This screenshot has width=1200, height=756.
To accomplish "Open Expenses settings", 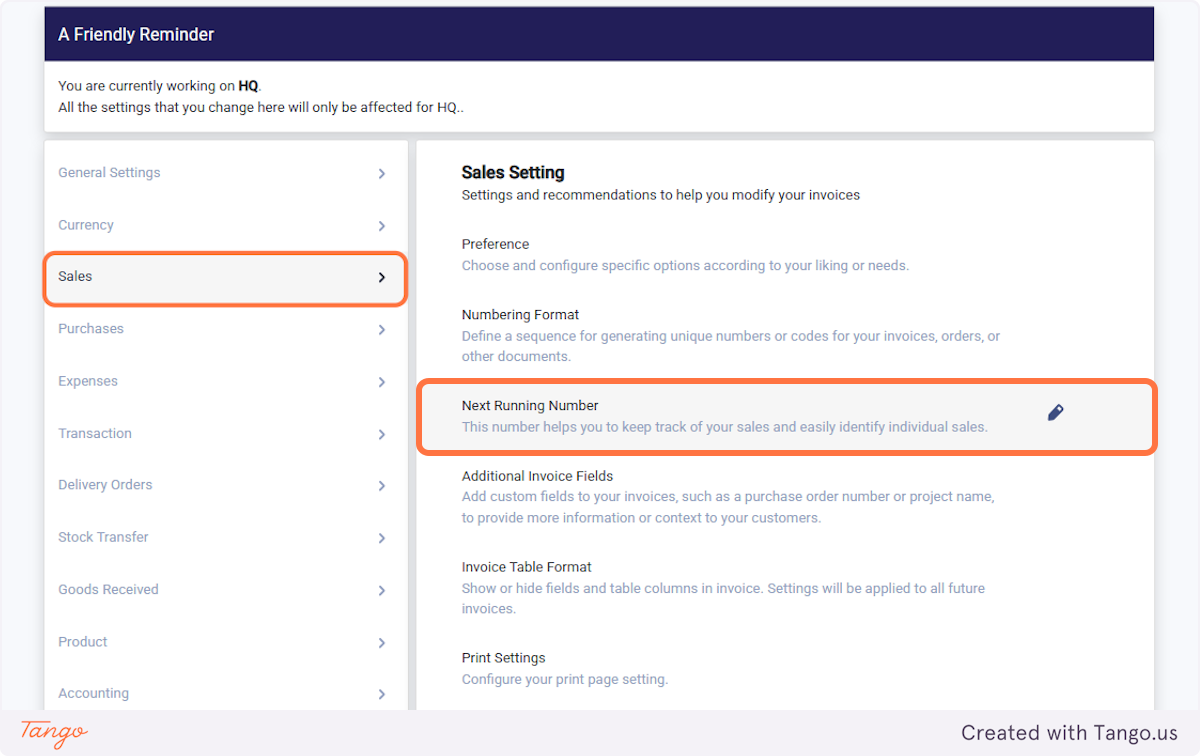I will pos(226,381).
